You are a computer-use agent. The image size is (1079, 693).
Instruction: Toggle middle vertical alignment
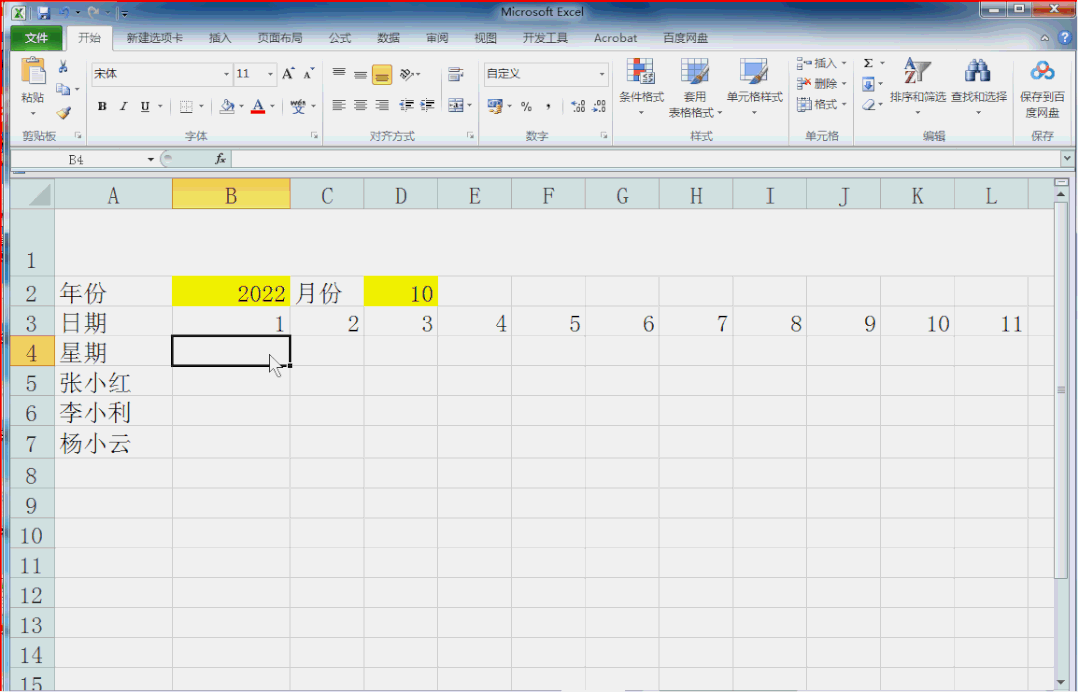[x=360, y=74]
